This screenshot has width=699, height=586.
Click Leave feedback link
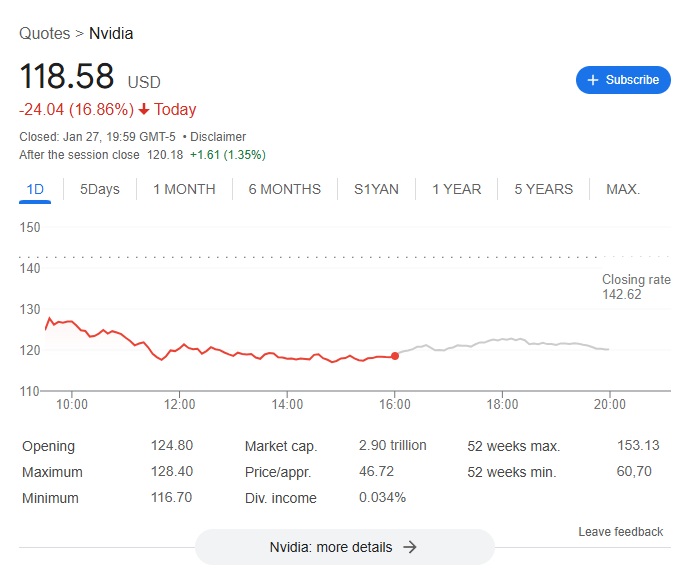(621, 532)
